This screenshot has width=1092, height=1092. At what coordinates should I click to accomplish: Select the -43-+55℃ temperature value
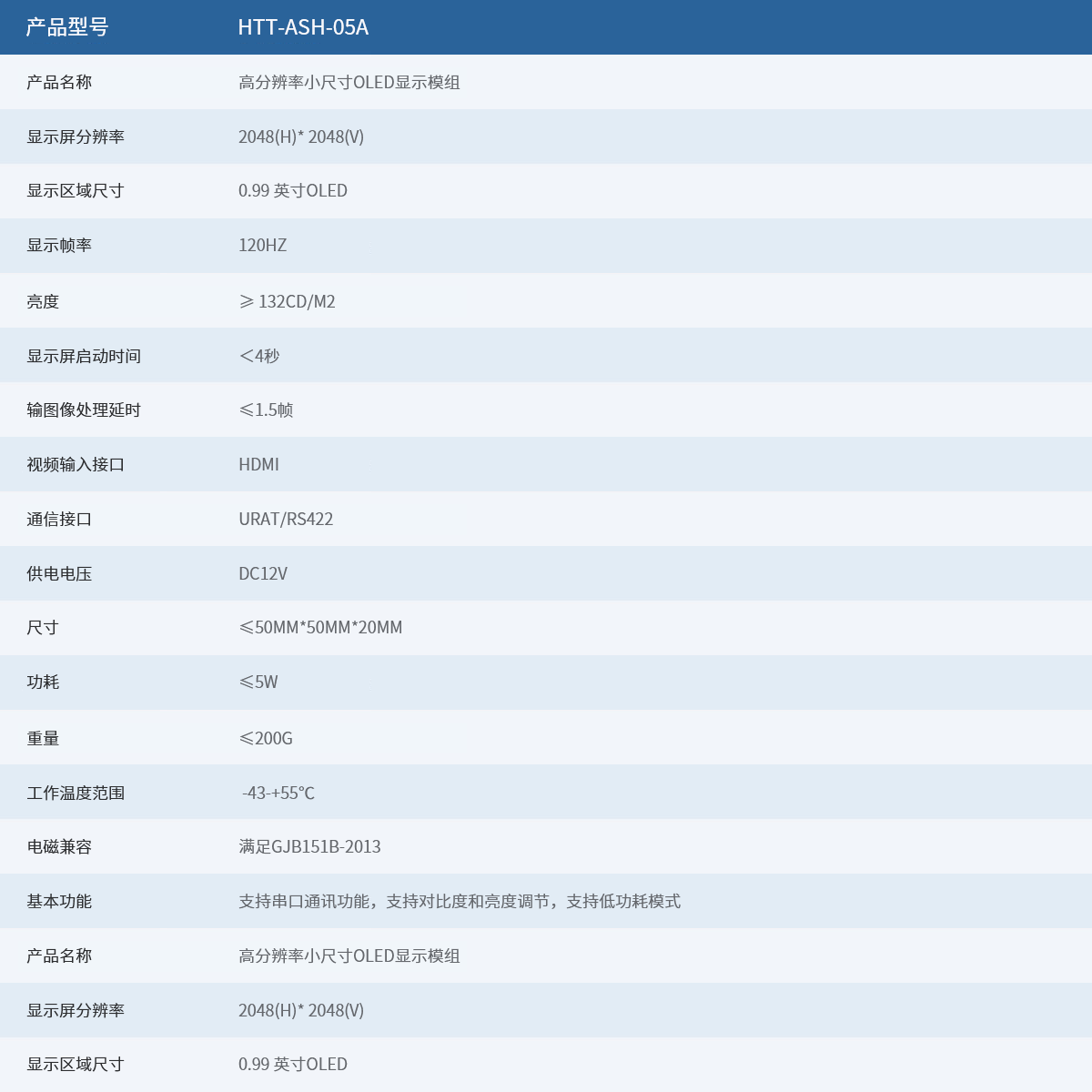(x=278, y=794)
